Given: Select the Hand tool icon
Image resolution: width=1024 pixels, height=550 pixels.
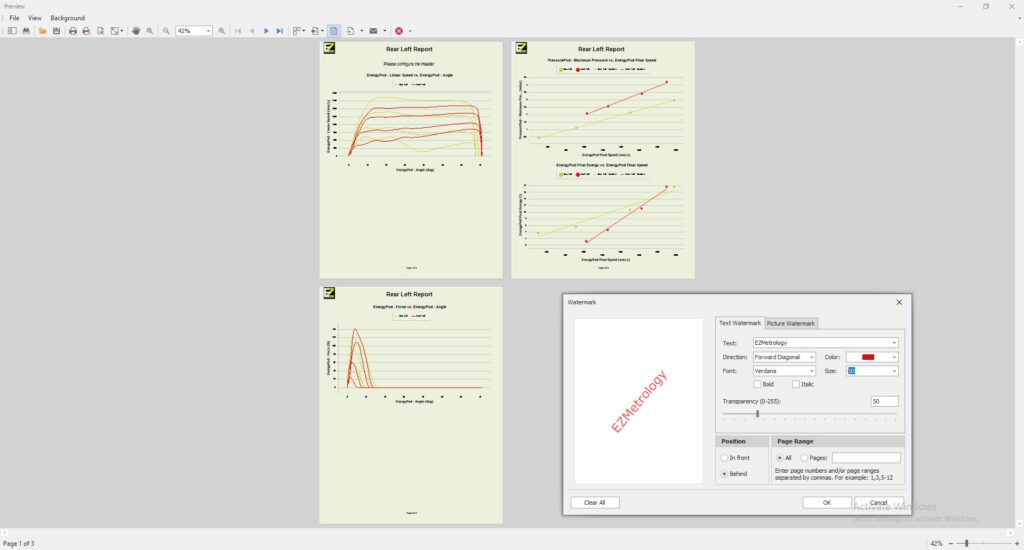Looking at the screenshot, I should pyautogui.click(x=136, y=31).
